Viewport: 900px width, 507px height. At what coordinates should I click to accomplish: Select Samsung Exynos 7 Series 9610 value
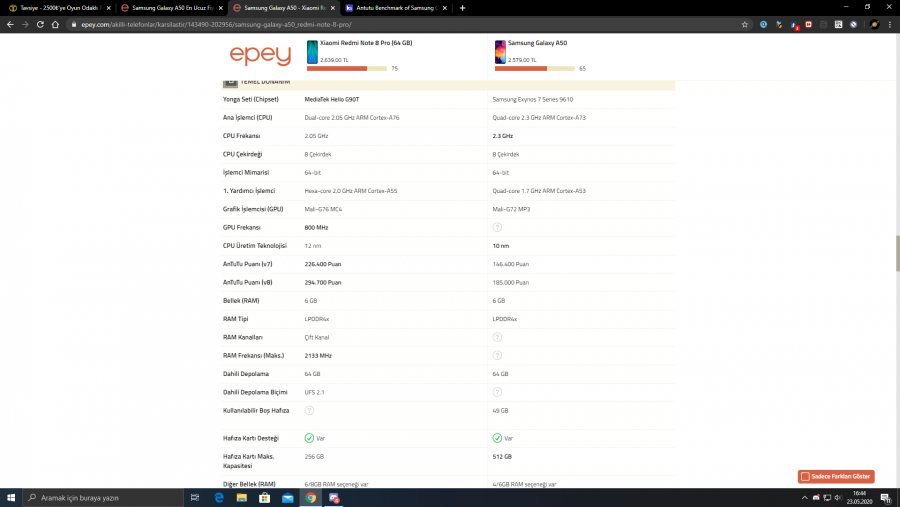pyautogui.click(x=533, y=99)
